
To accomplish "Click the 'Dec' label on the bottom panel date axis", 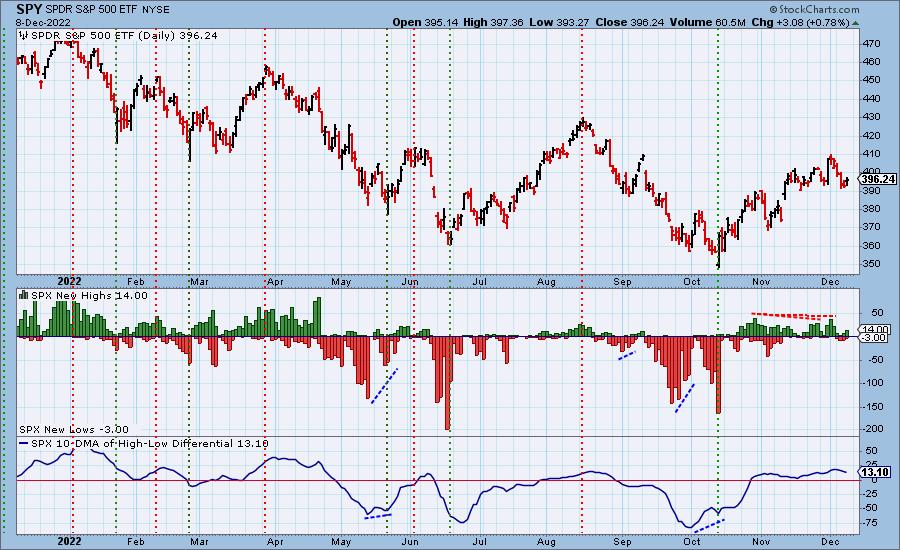I will pos(830,541).
